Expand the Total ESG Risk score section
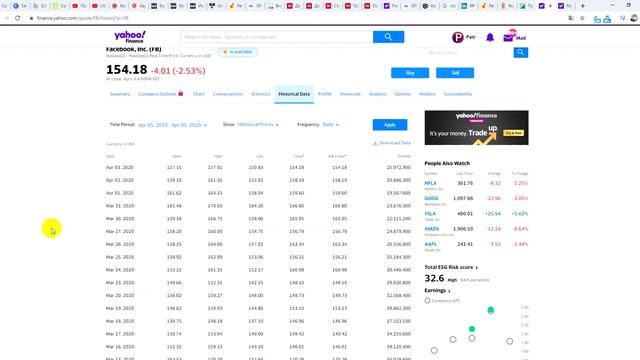This screenshot has height=360, width=640. [x=451, y=267]
